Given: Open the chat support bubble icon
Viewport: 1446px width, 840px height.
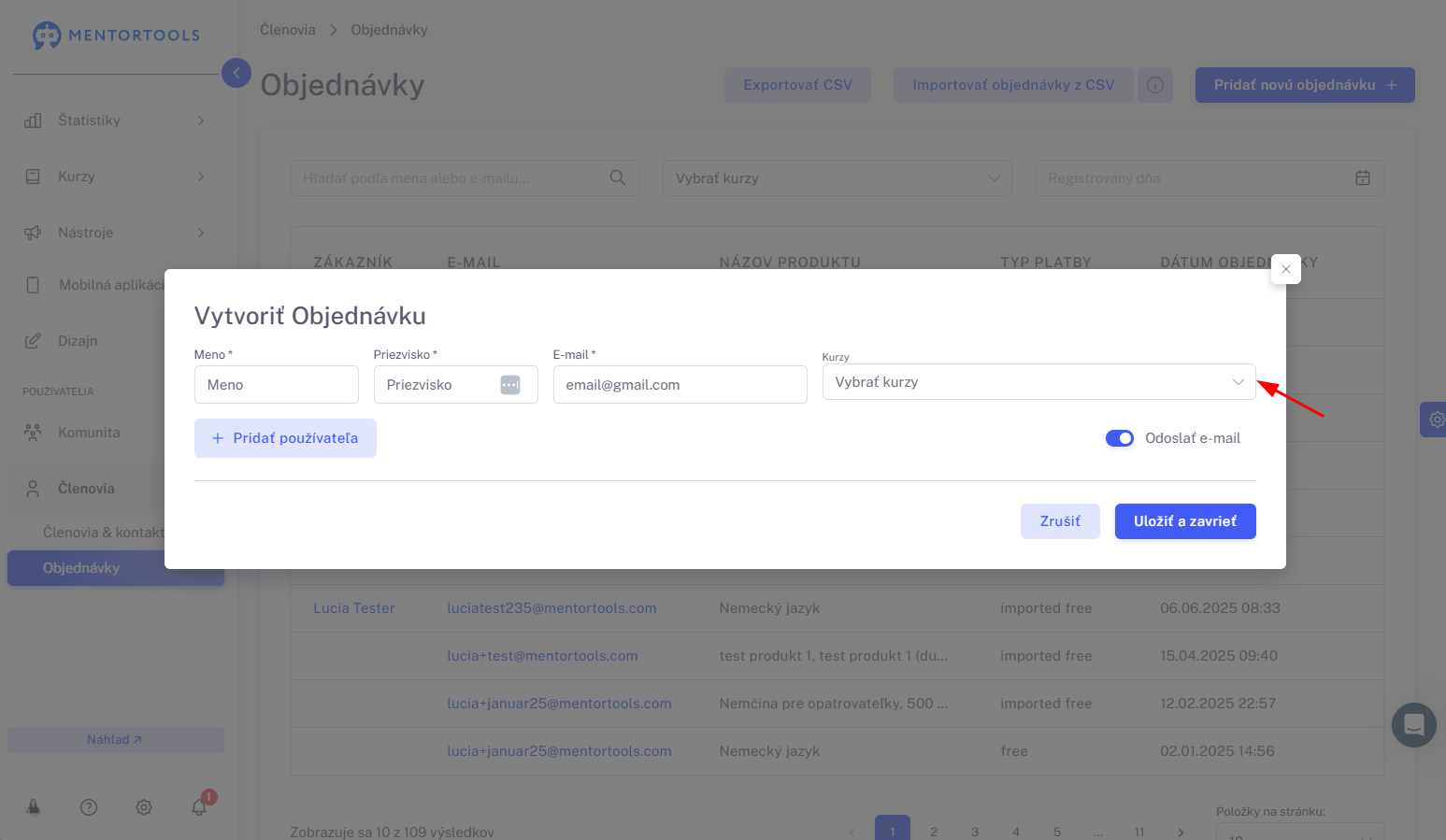Looking at the screenshot, I should [1413, 725].
